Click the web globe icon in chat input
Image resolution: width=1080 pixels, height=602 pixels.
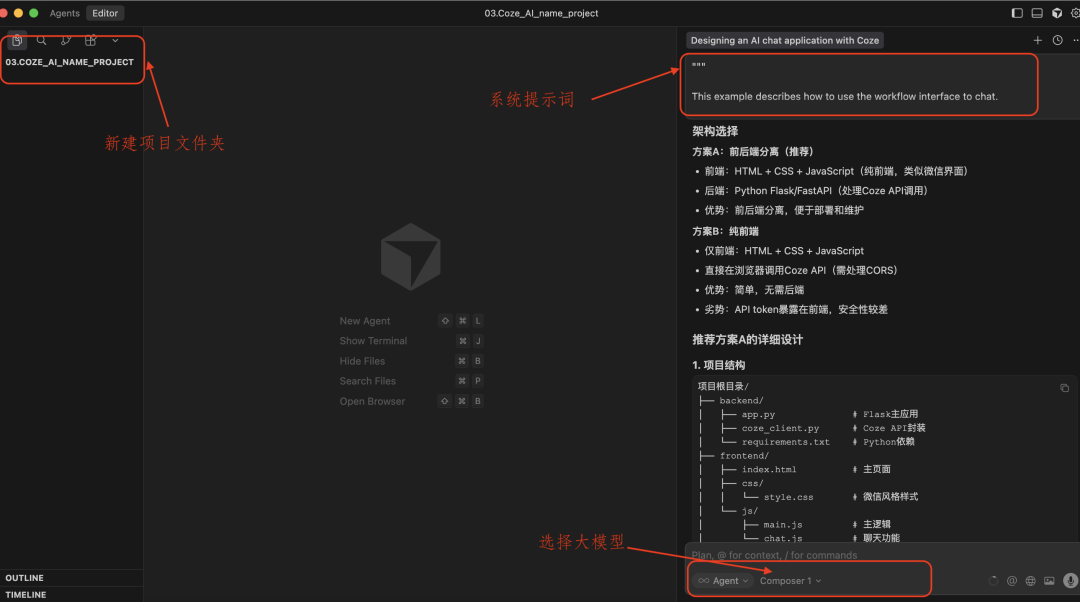click(x=1030, y=581)
